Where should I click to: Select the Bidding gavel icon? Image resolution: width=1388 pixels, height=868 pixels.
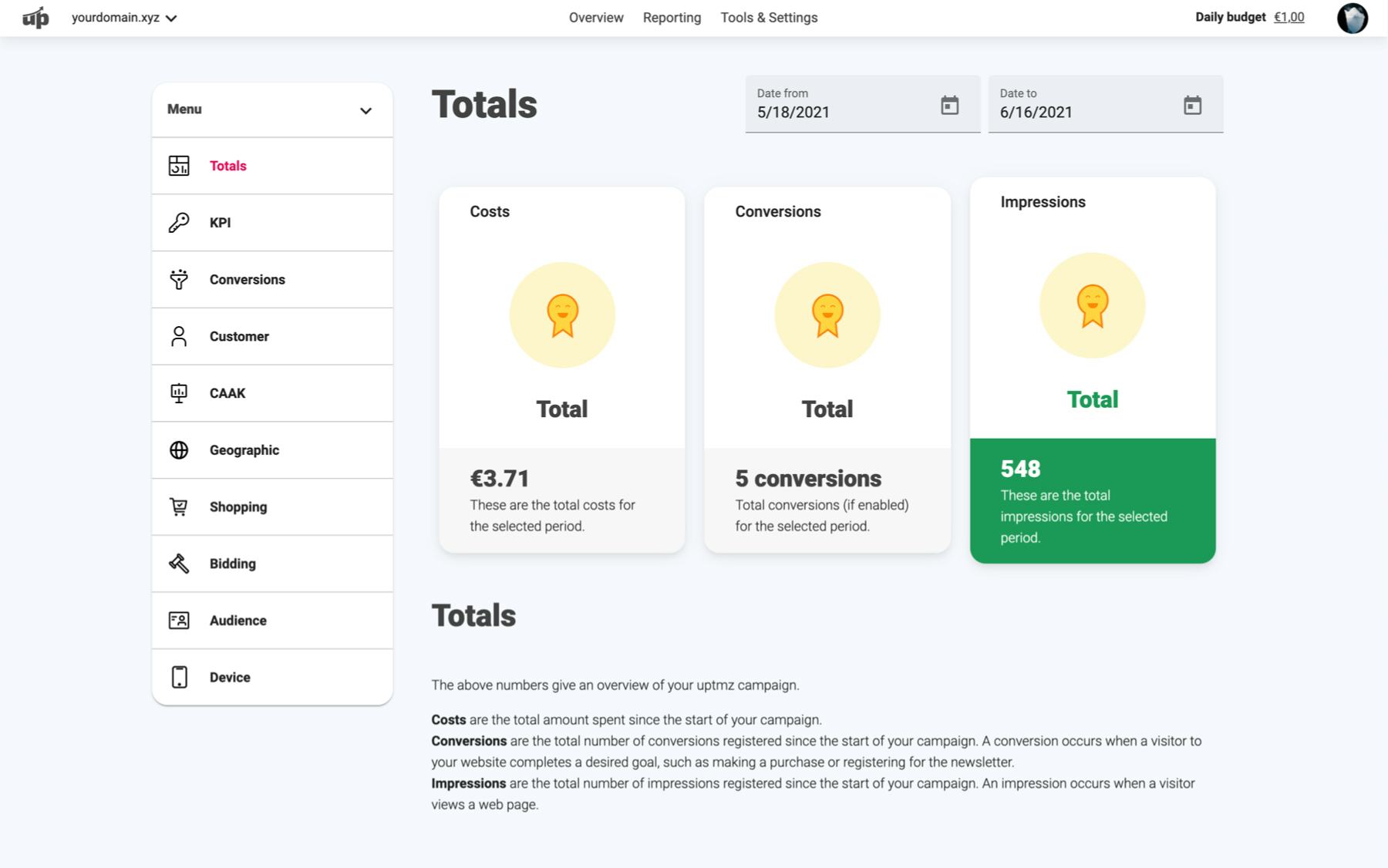coord(179,564)
